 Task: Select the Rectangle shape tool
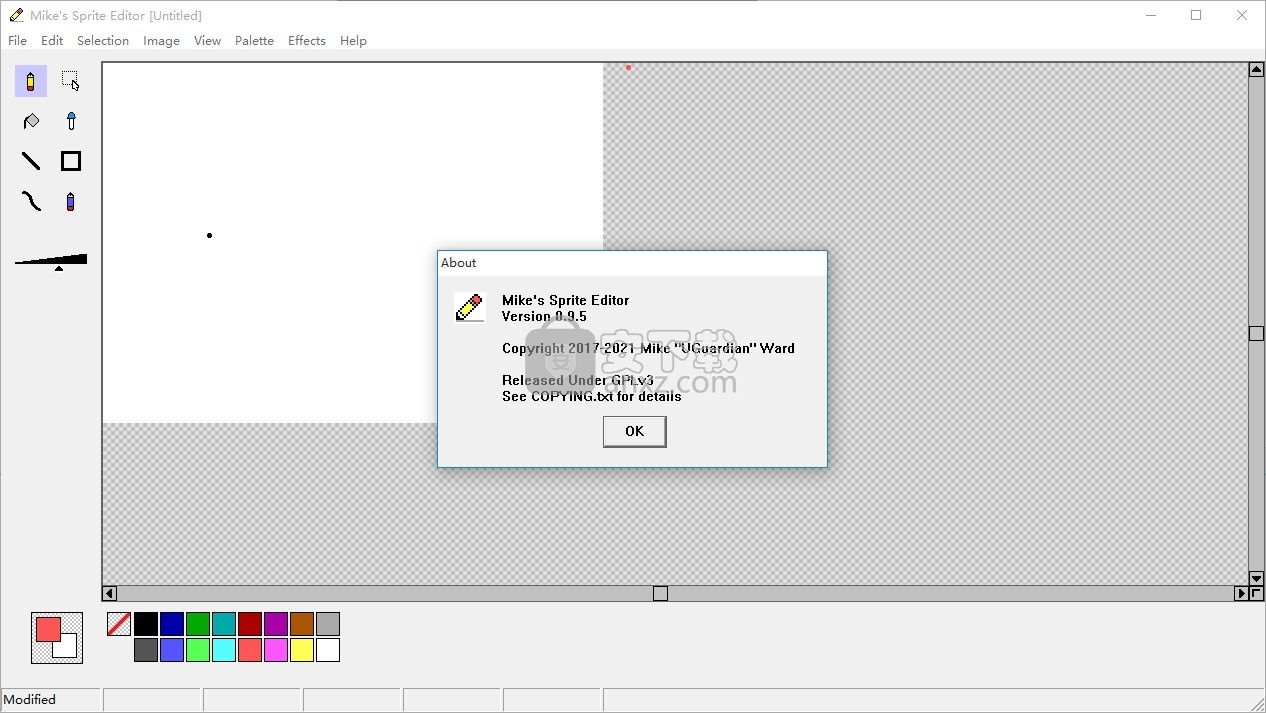70,161
